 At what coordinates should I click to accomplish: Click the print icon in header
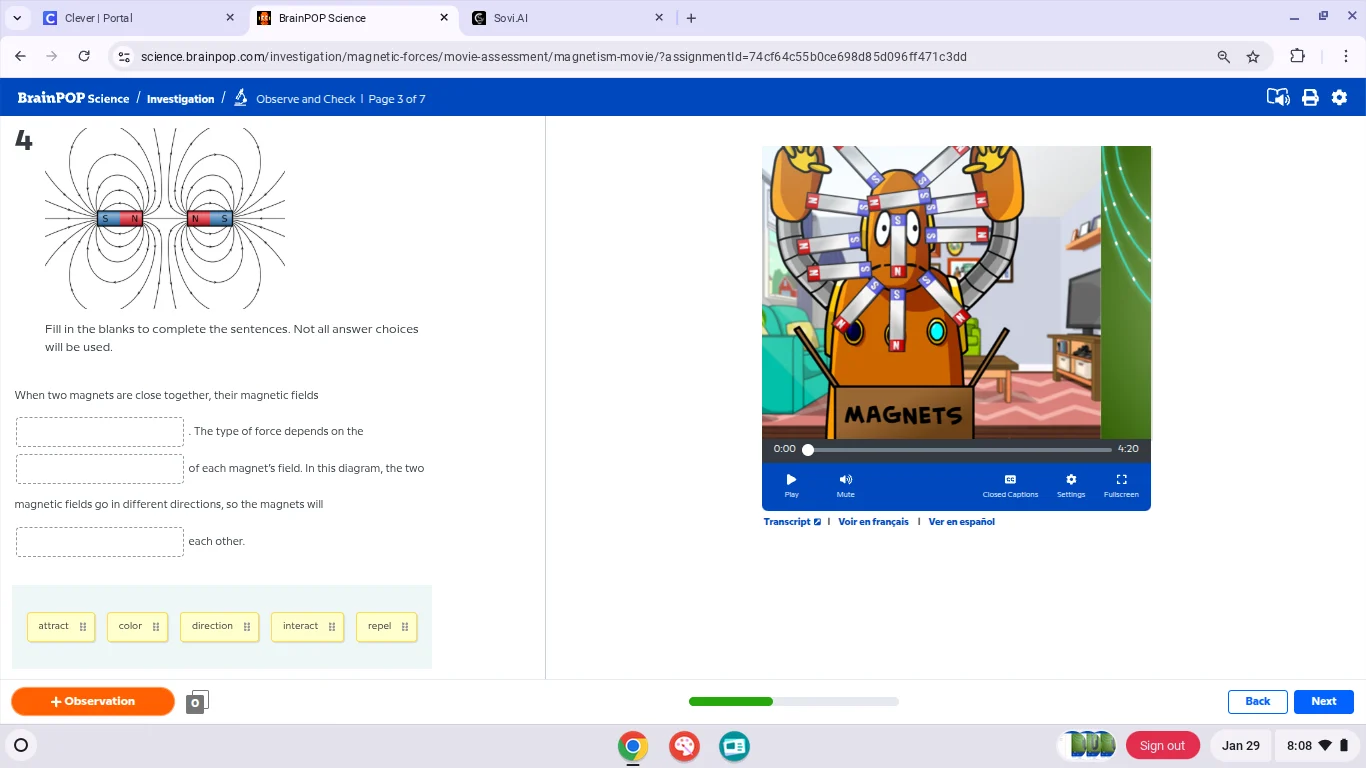pyautogui.click(x=1310, y=98)
